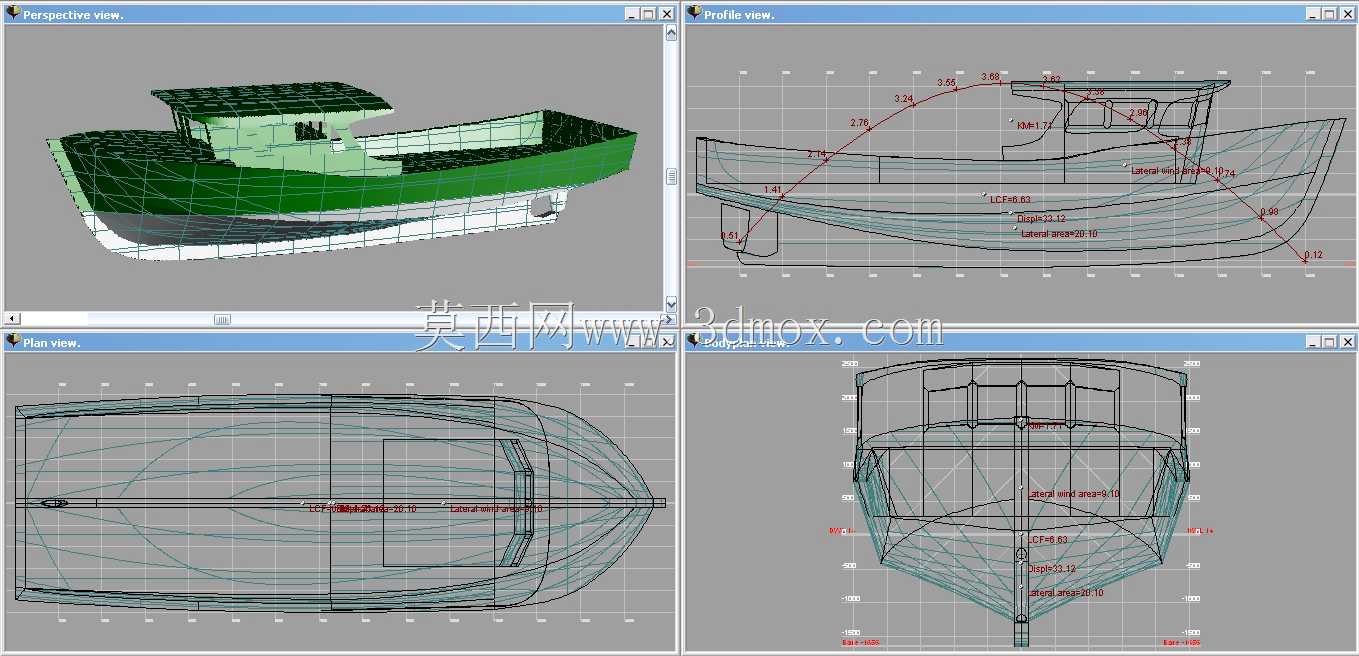1359x656 pixels.
Task: Minimize the Plan view window
Action: (x=632, y=342)
